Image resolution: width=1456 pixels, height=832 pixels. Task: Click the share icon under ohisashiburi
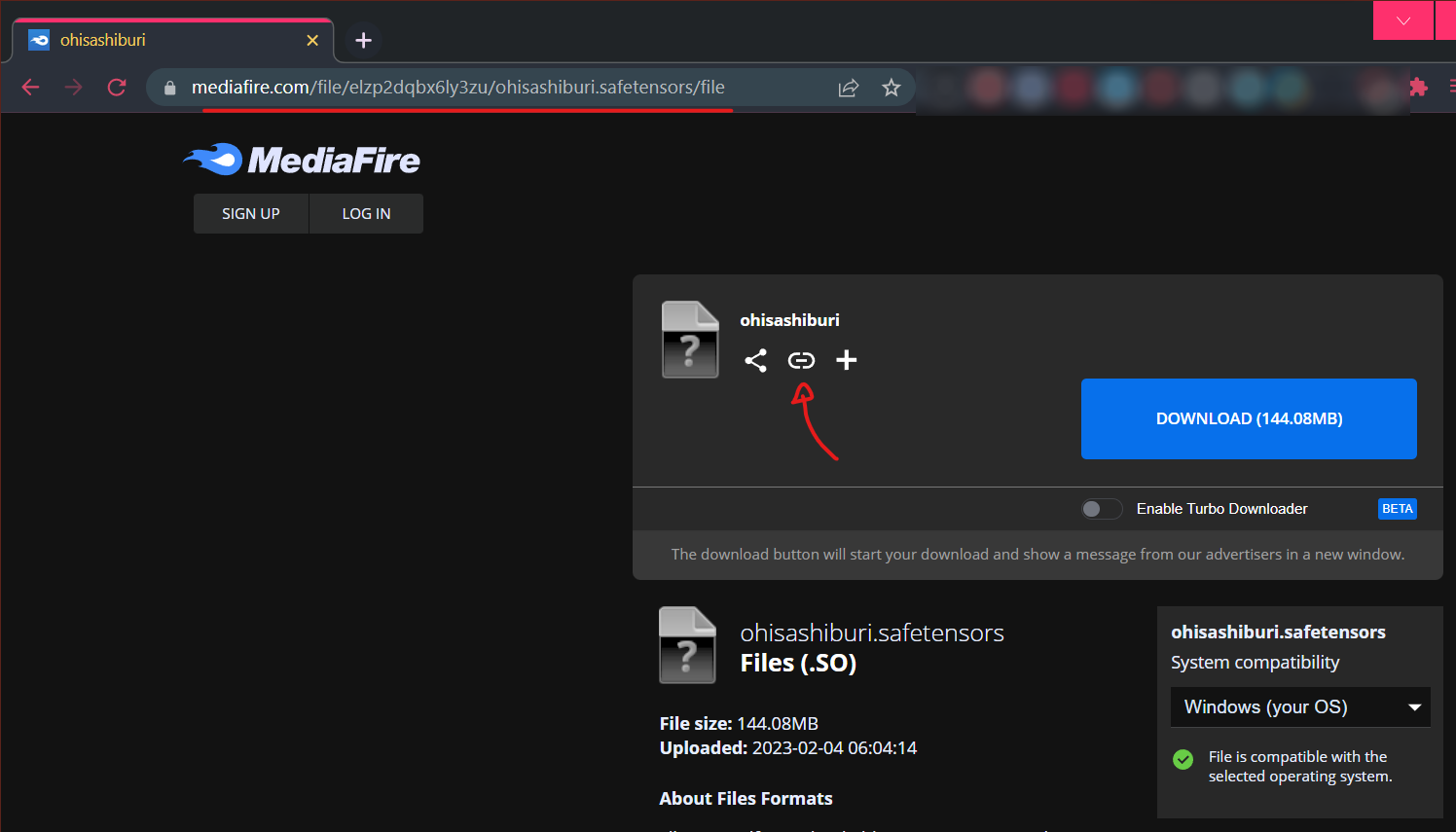pyautogui.click(x=755, y=360)
